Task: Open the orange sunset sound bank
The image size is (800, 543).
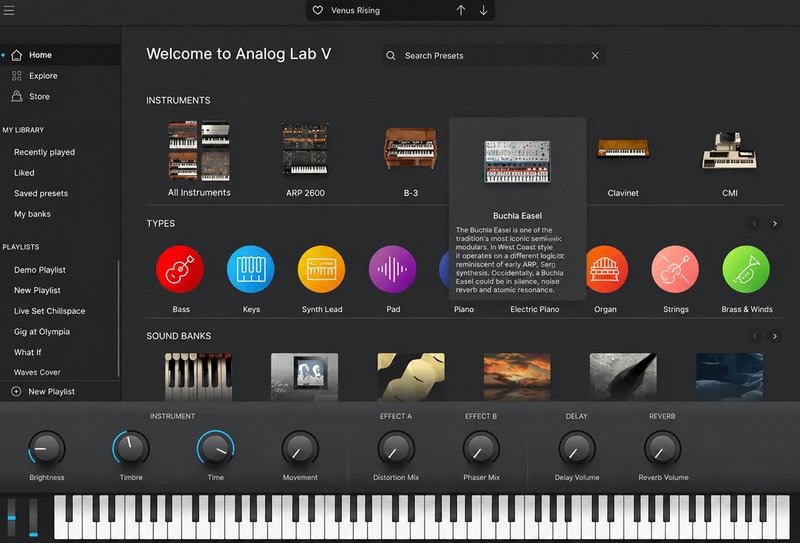Action: pos(517,377)
